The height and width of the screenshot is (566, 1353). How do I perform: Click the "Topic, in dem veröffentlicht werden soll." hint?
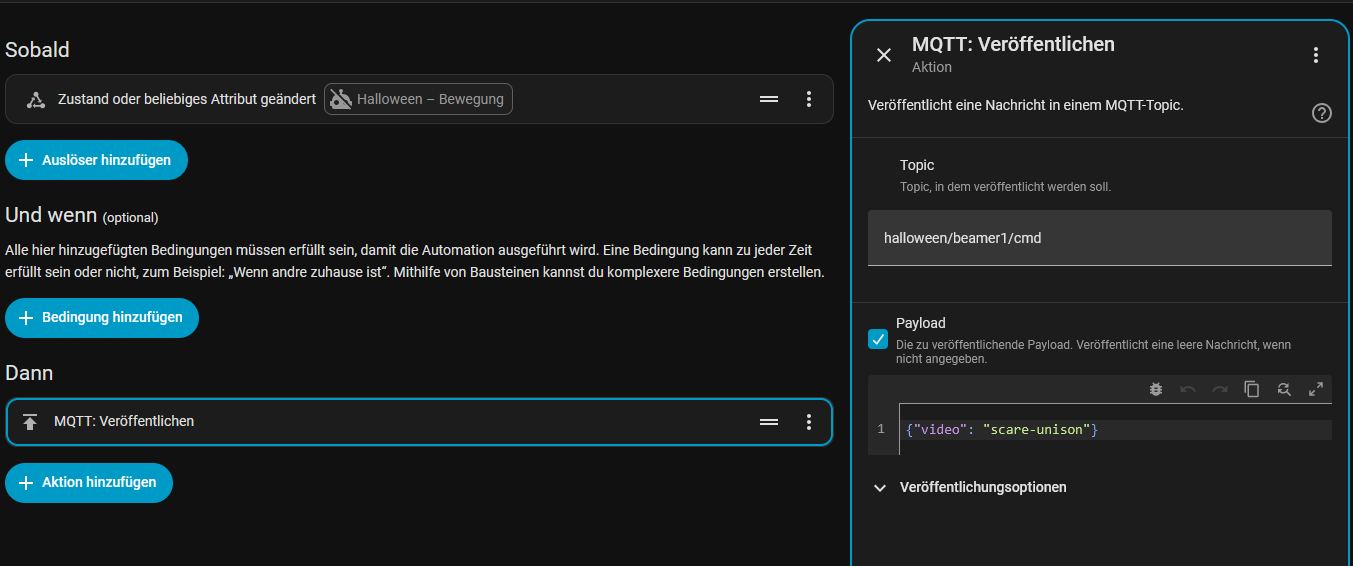tap(1005, 187)
